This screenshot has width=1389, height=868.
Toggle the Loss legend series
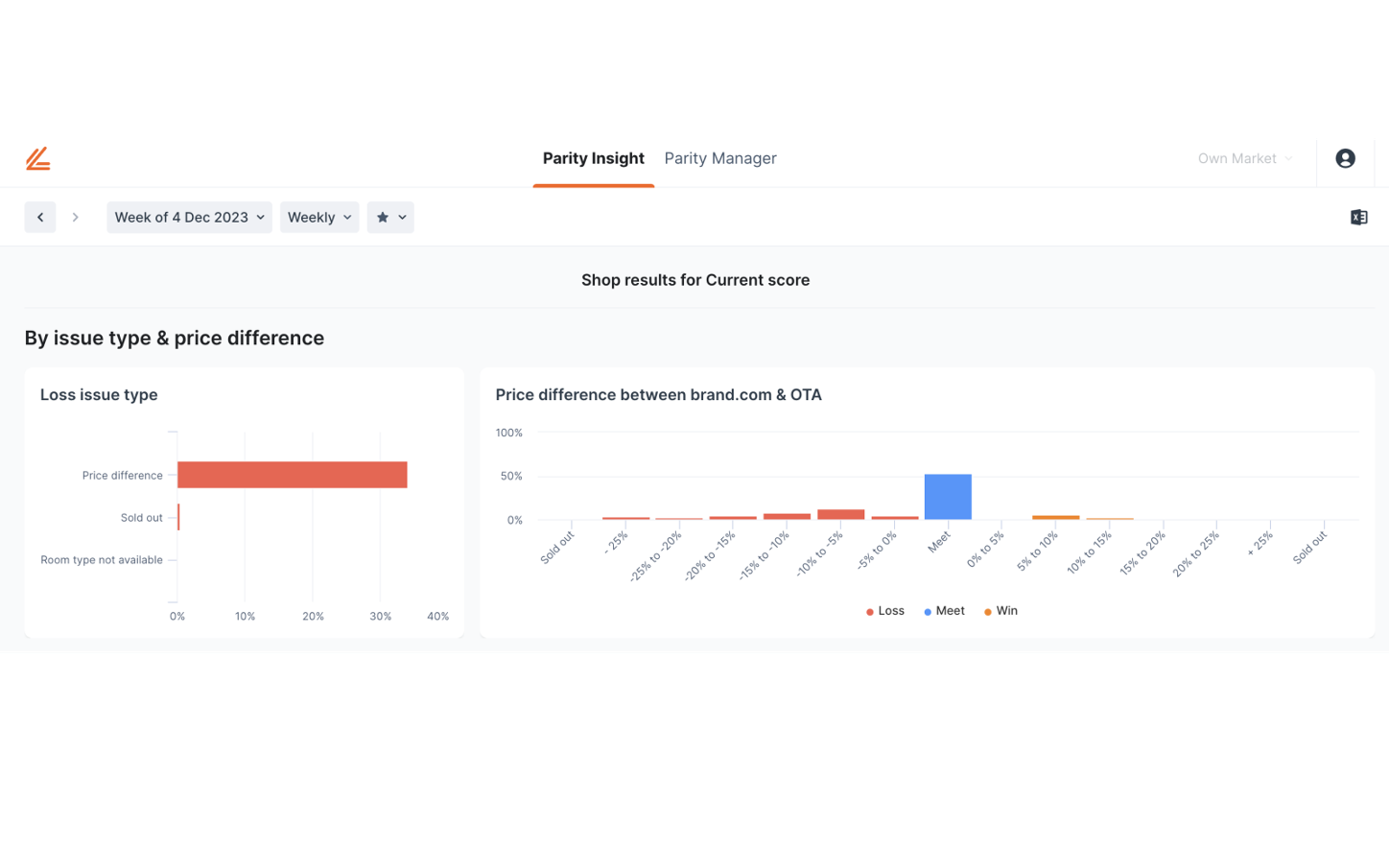pos(885,611)
